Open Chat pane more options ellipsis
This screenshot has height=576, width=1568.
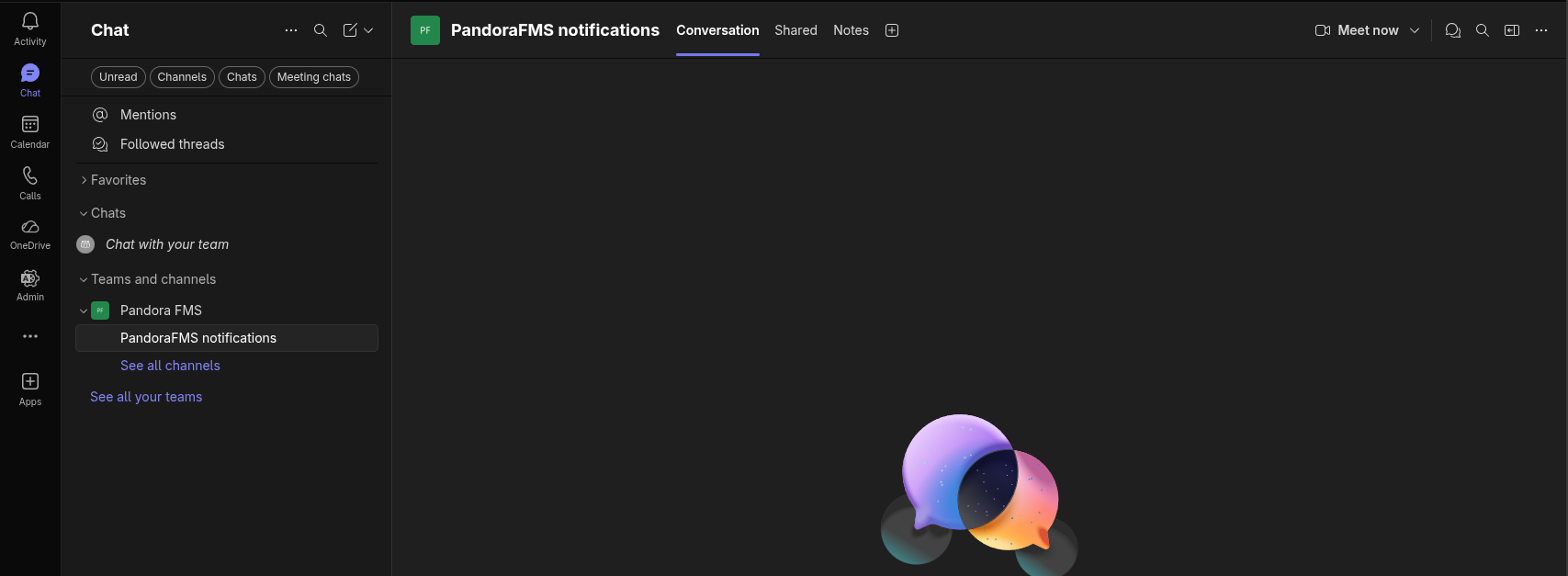291,30
